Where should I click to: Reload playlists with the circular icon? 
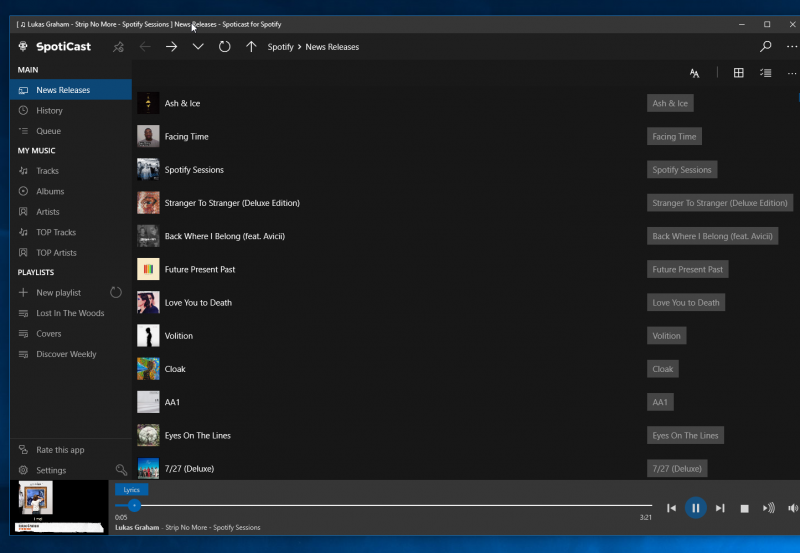[116, 292]
